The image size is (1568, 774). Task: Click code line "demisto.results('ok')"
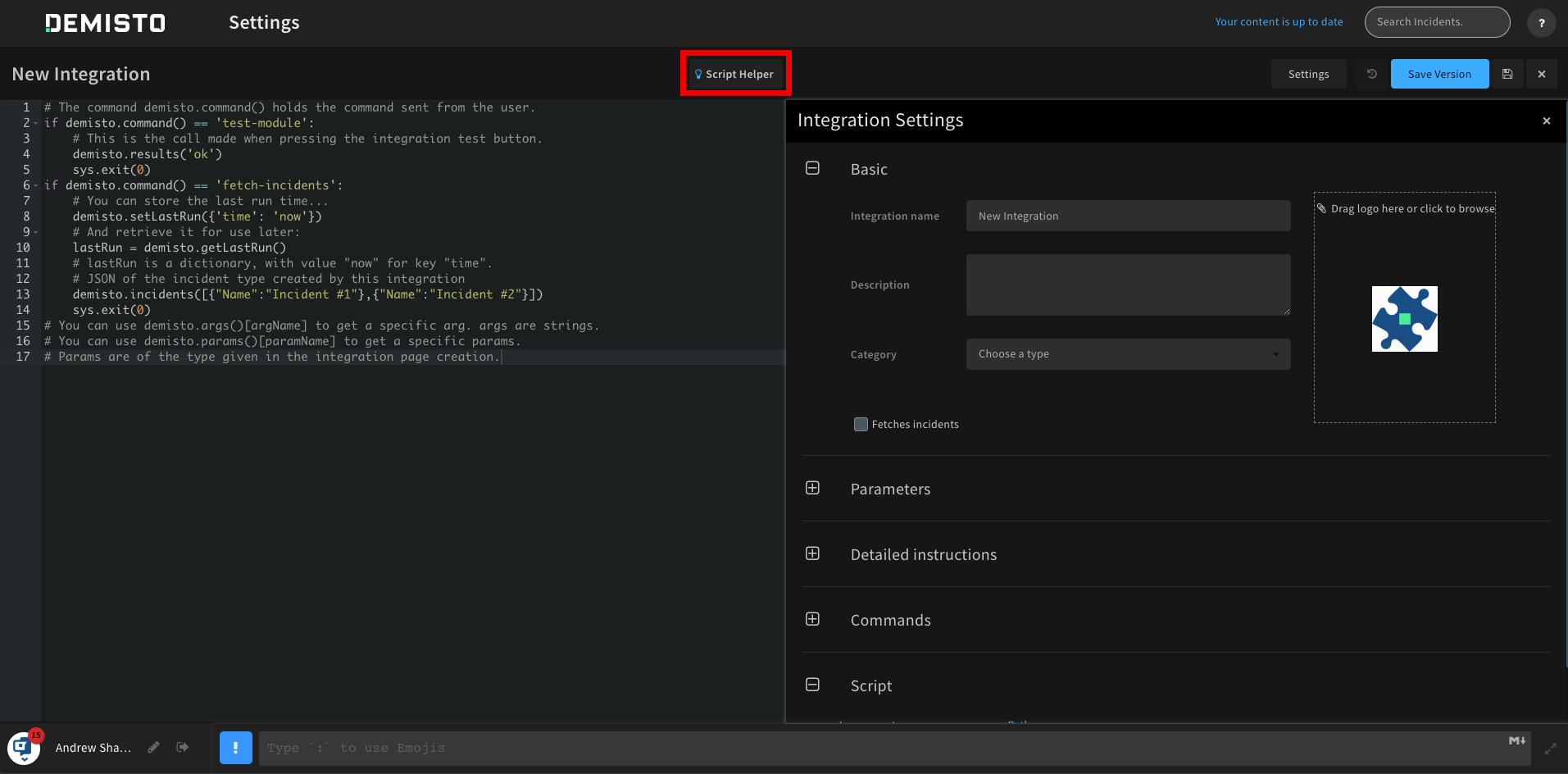click(148, 154)
